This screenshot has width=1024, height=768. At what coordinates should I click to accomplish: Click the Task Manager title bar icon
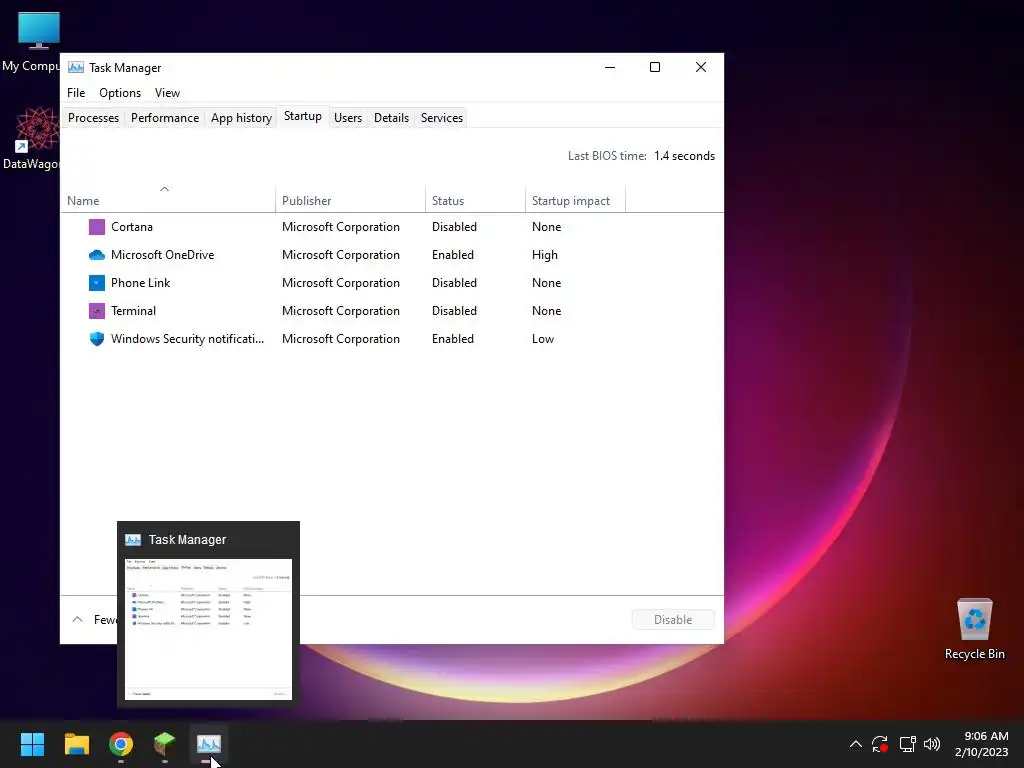76,67
